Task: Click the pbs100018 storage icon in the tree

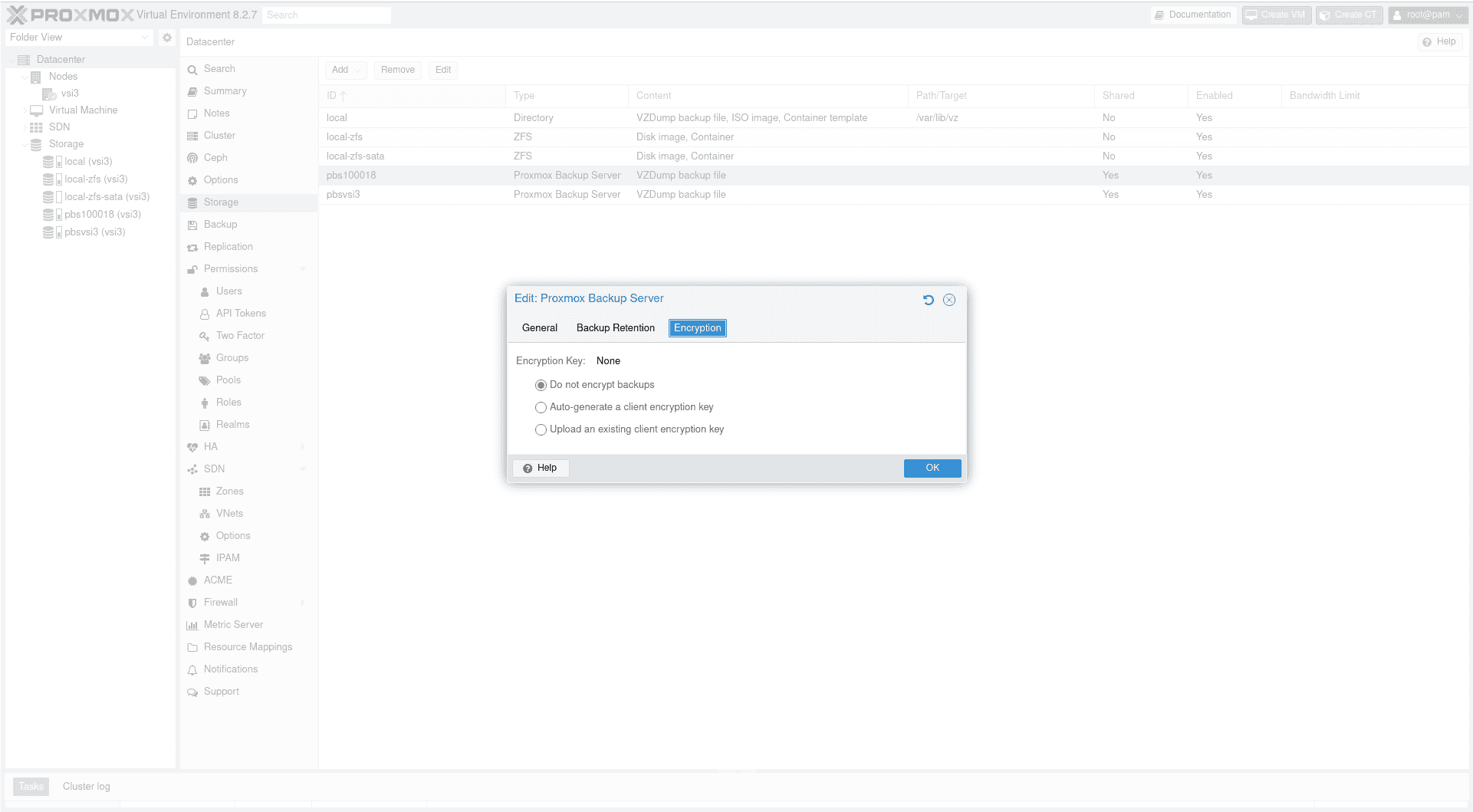Action: pyautogui.click(x=51, y=215)
